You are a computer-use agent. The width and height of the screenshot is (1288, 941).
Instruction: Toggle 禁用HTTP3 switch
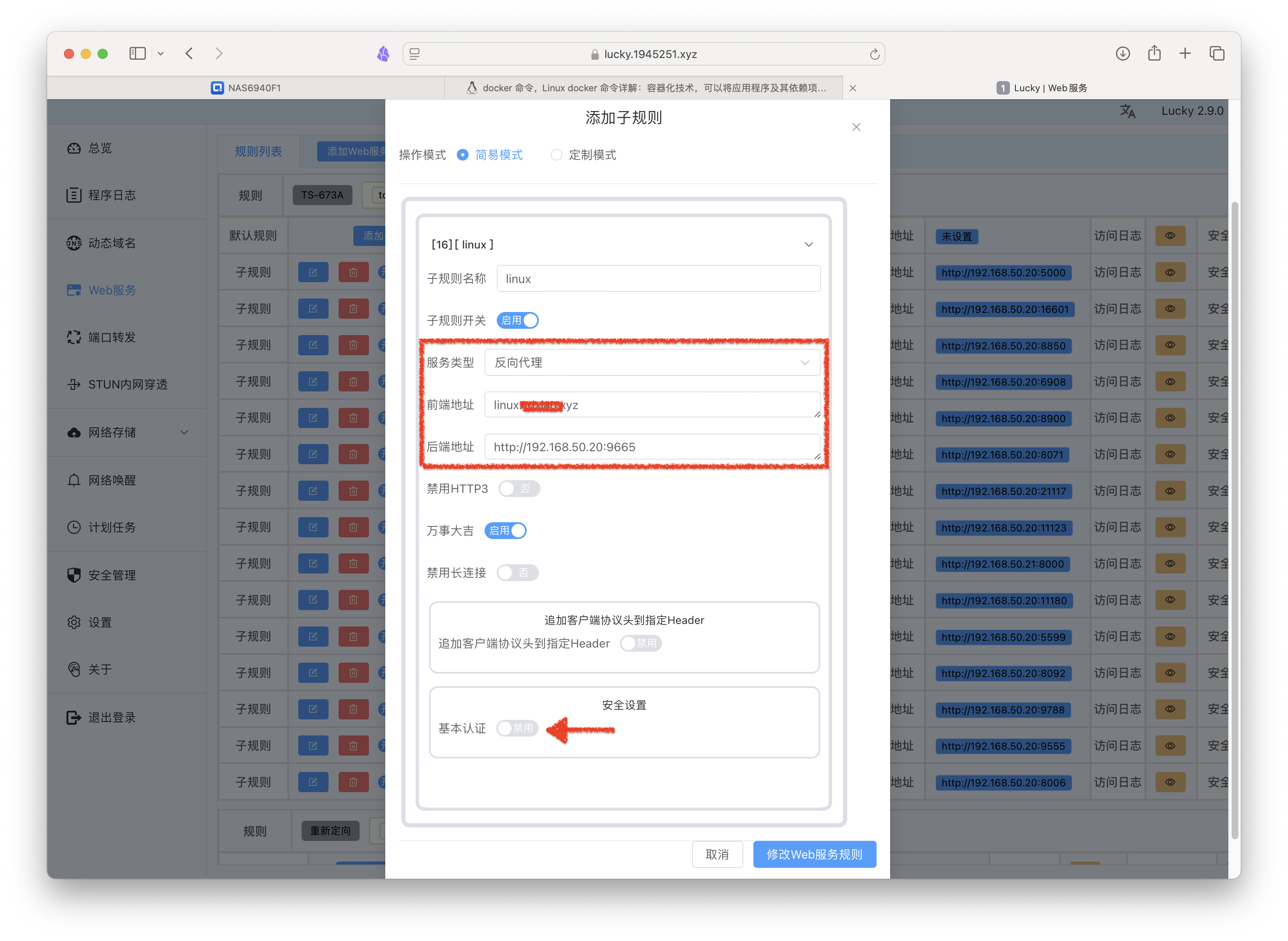coord(519,489)
